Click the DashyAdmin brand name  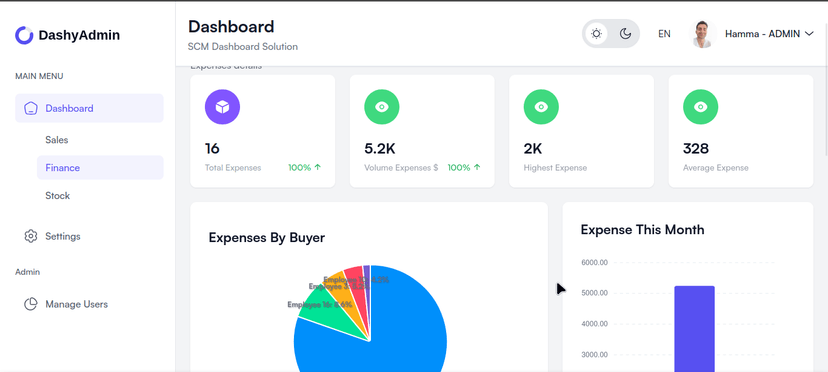pos(79,35)
